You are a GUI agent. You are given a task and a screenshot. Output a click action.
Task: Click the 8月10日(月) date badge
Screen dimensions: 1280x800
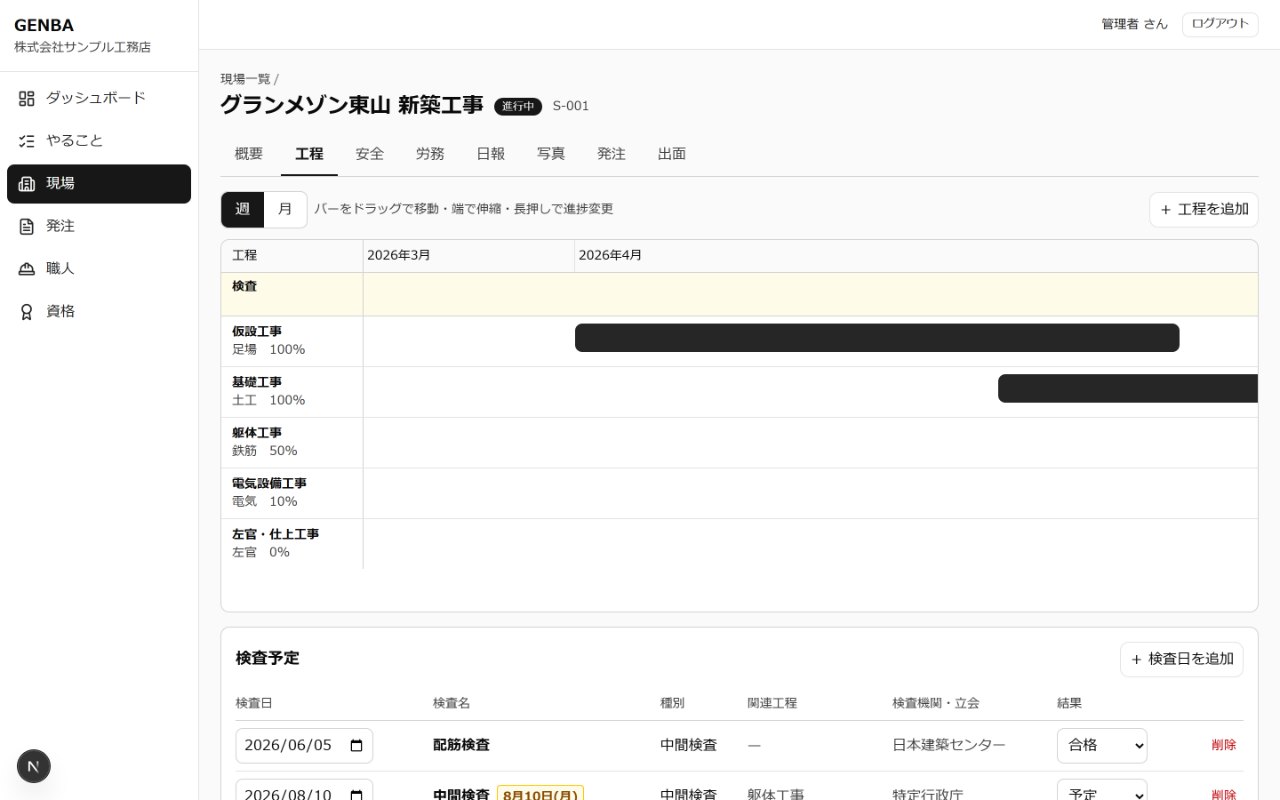[x=540, y=794]
